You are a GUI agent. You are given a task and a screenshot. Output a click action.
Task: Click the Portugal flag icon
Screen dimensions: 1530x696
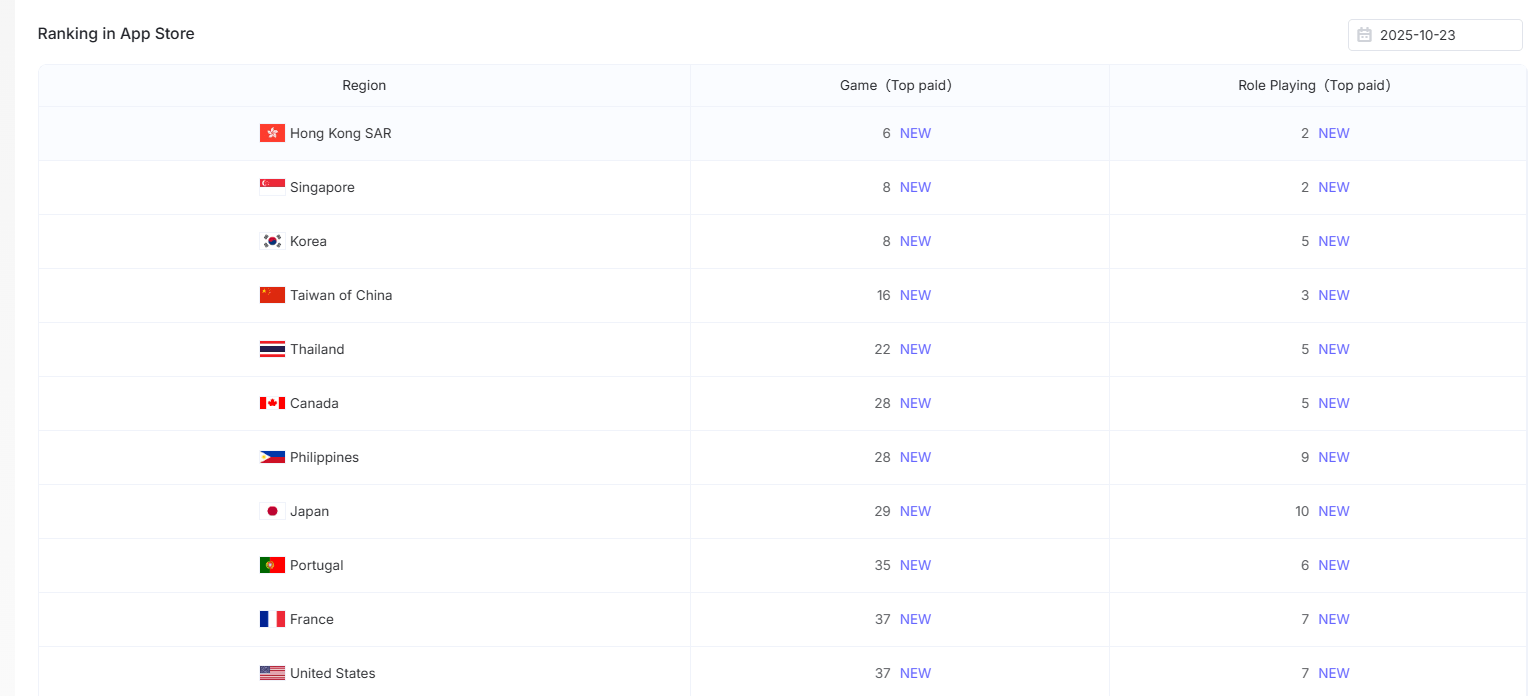(x=272, y=565)
